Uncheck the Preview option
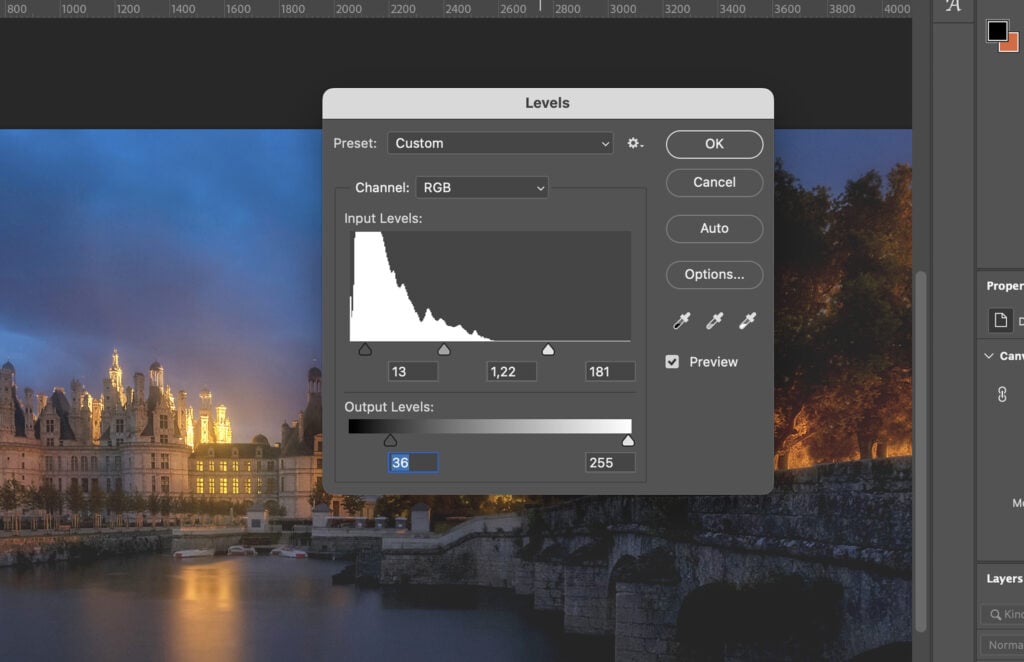The image size is (1024, 662). click(x=672, y=362)
